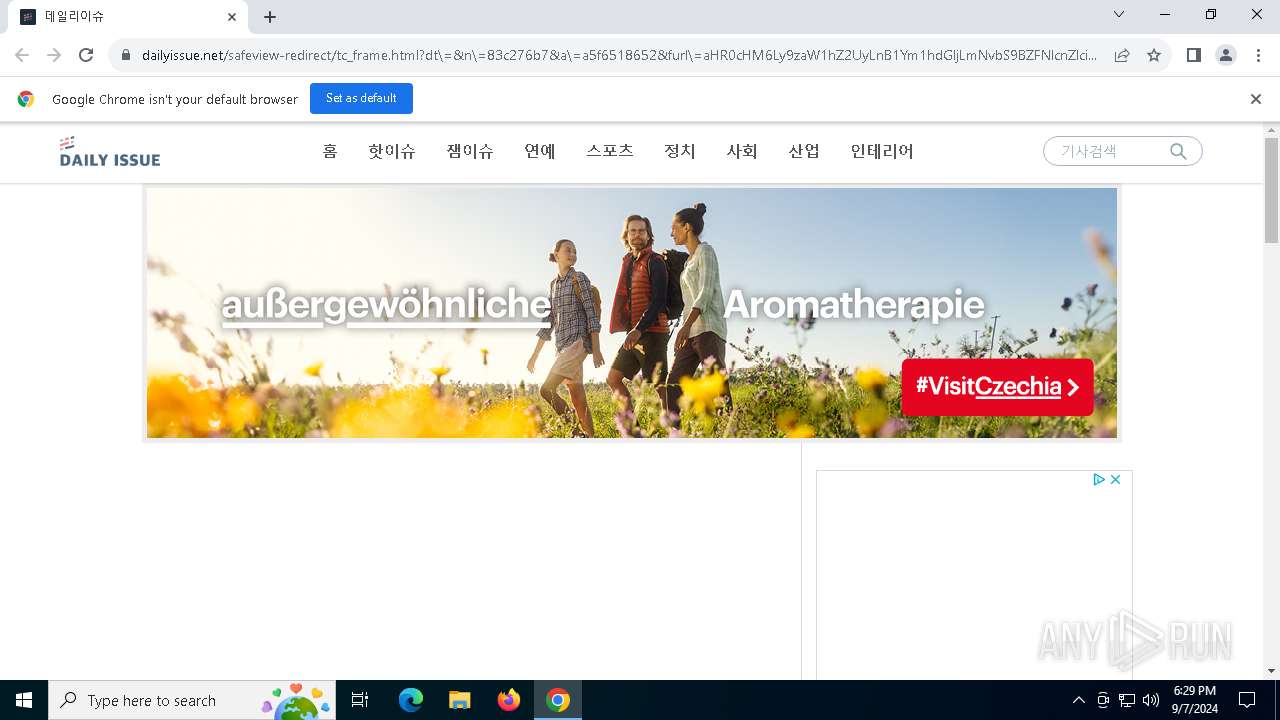Viewport: 1280px width, 720px height.
Task: Expand the tab search dropdown arrow
Action: click(x=1119, y=15)
